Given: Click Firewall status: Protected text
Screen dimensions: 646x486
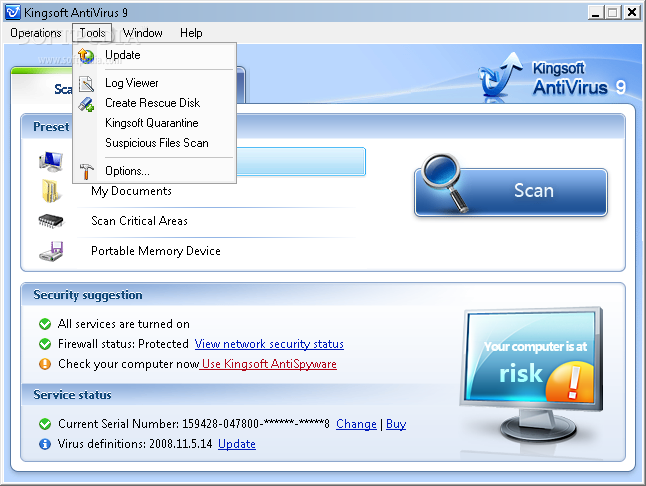Looking at the screenshot, I should [123, 344].
